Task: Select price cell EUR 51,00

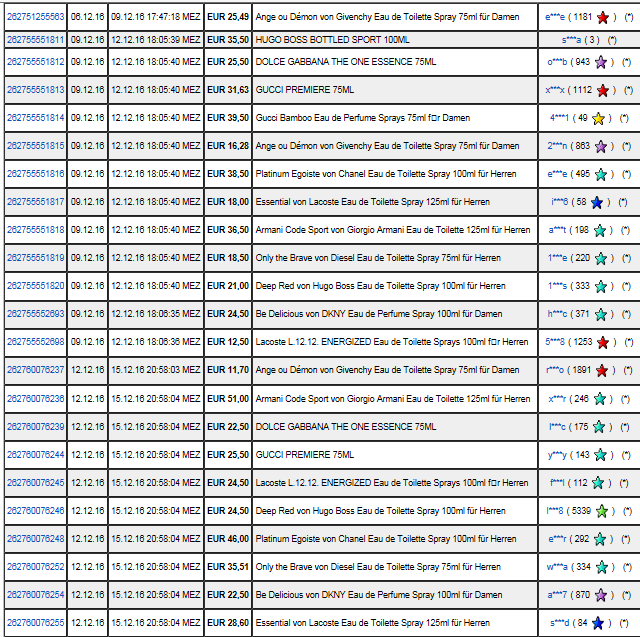Action: (228, 399)
